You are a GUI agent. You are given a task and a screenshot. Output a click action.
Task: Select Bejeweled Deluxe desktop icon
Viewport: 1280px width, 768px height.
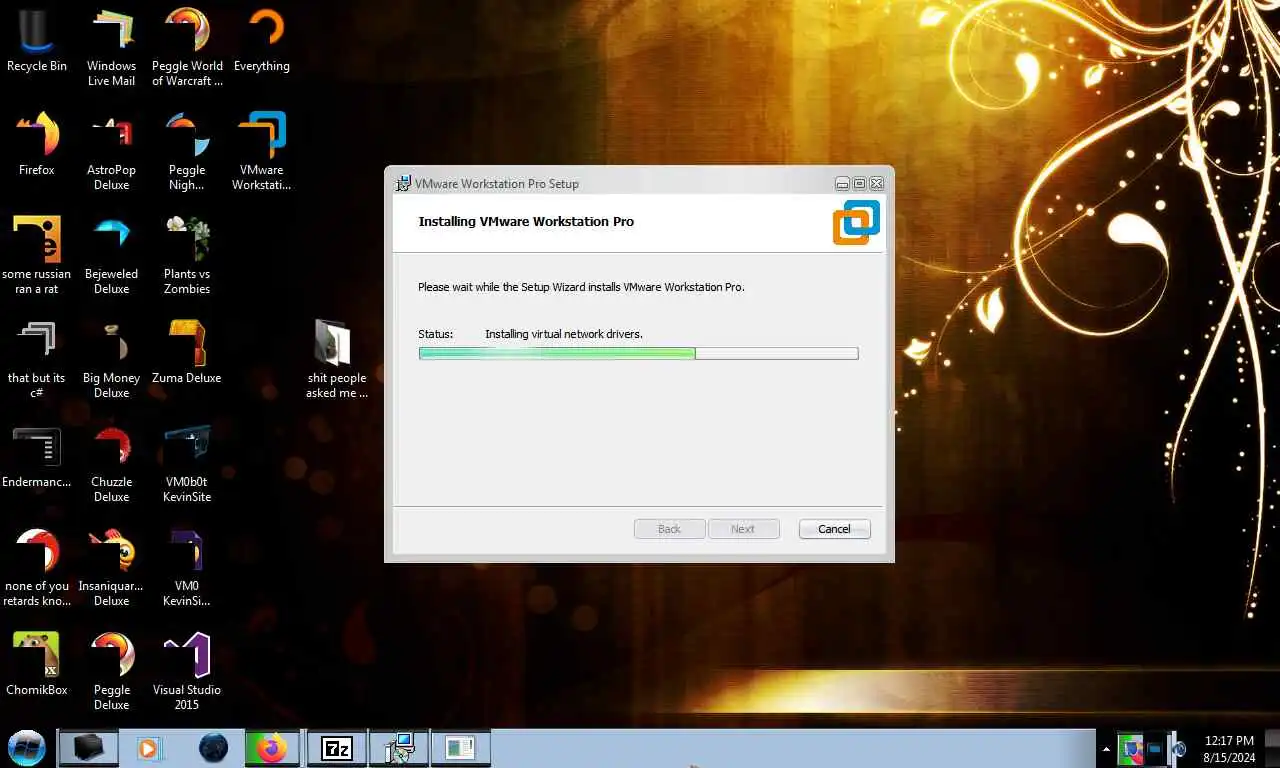coord(111,255)
